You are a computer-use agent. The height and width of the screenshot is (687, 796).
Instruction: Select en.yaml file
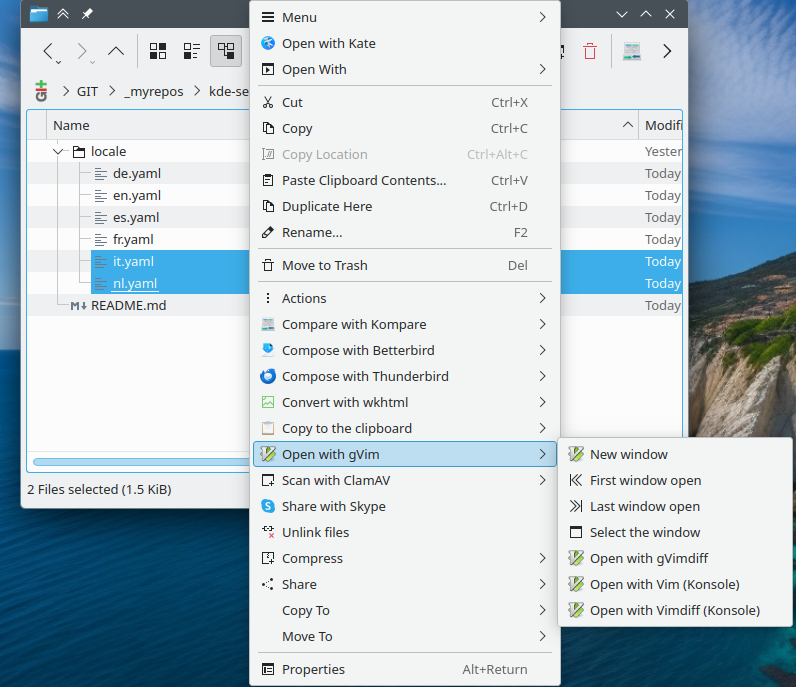tap(137, 195)
